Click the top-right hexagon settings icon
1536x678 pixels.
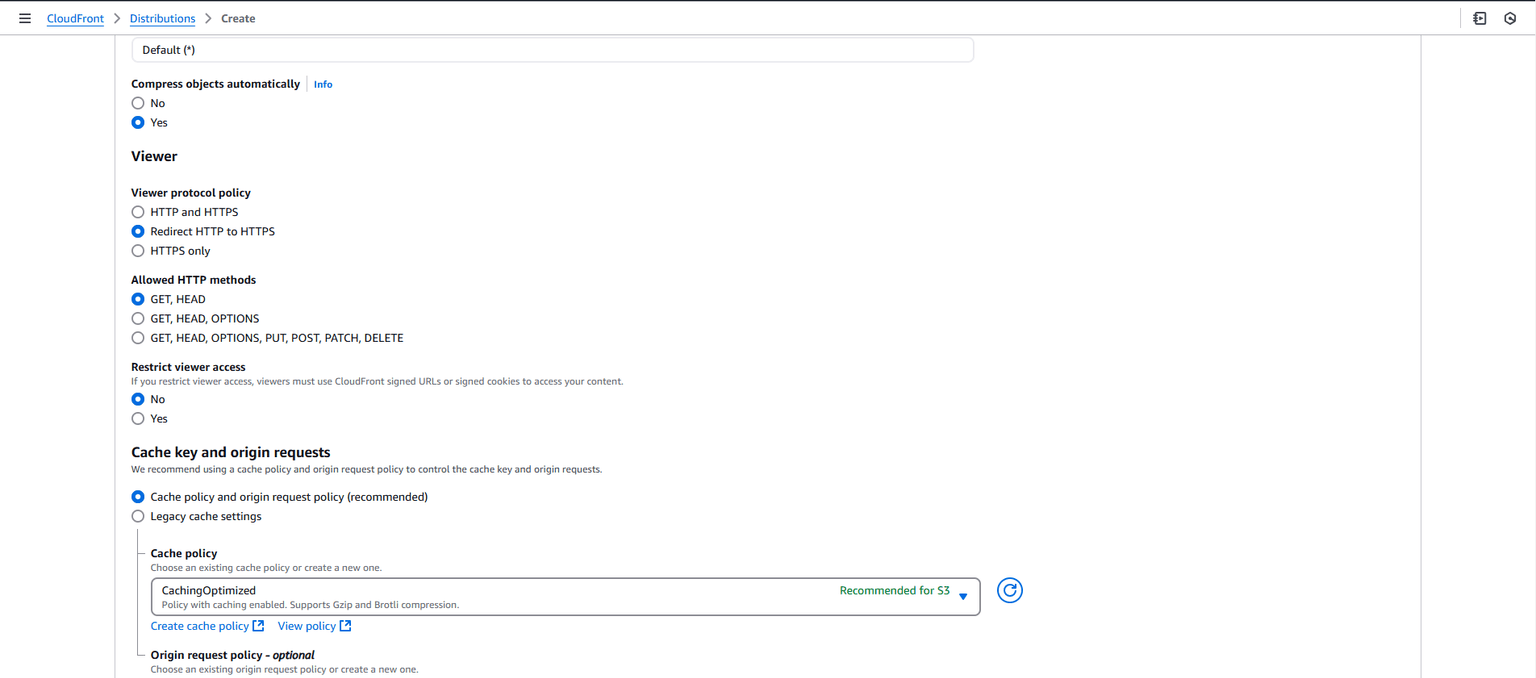point(1510,18)
